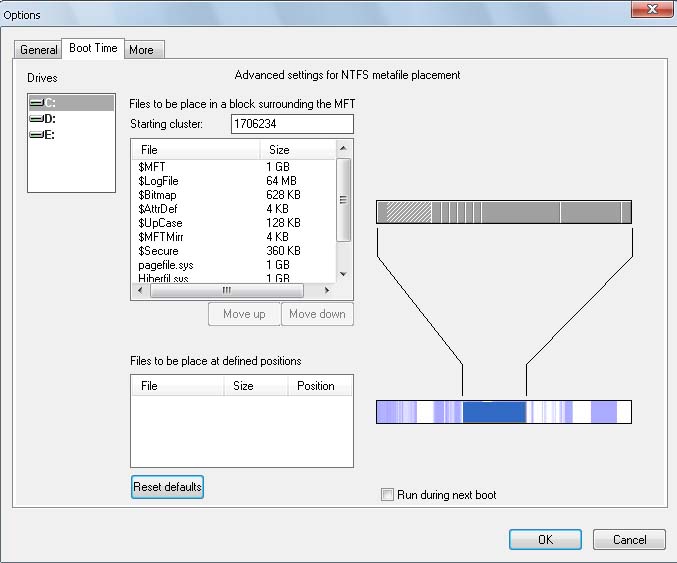Select the $MFTMirr file row

click(x=233, y=237)
